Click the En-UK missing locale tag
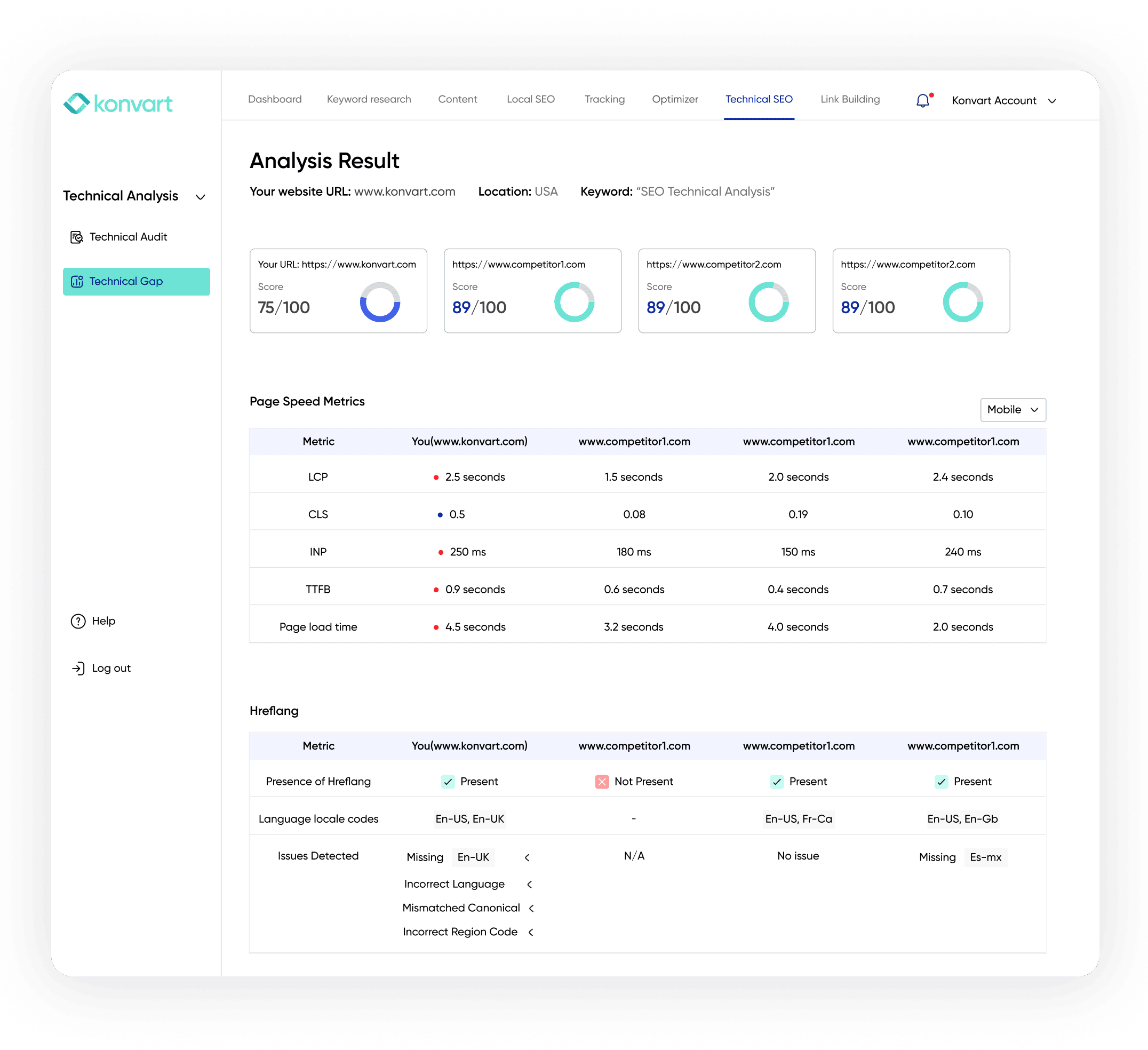 coord(473,857)
